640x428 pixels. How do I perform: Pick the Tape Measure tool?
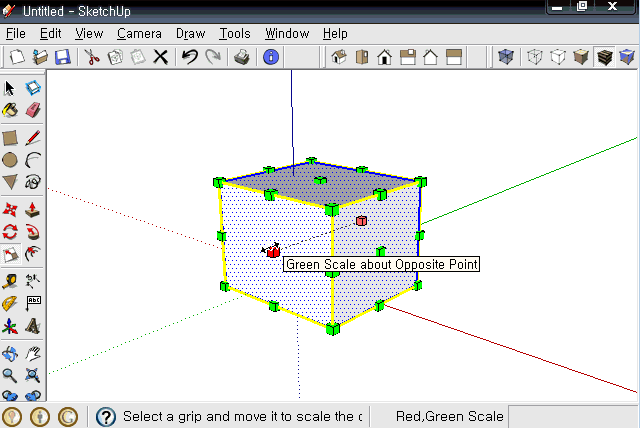10,282
